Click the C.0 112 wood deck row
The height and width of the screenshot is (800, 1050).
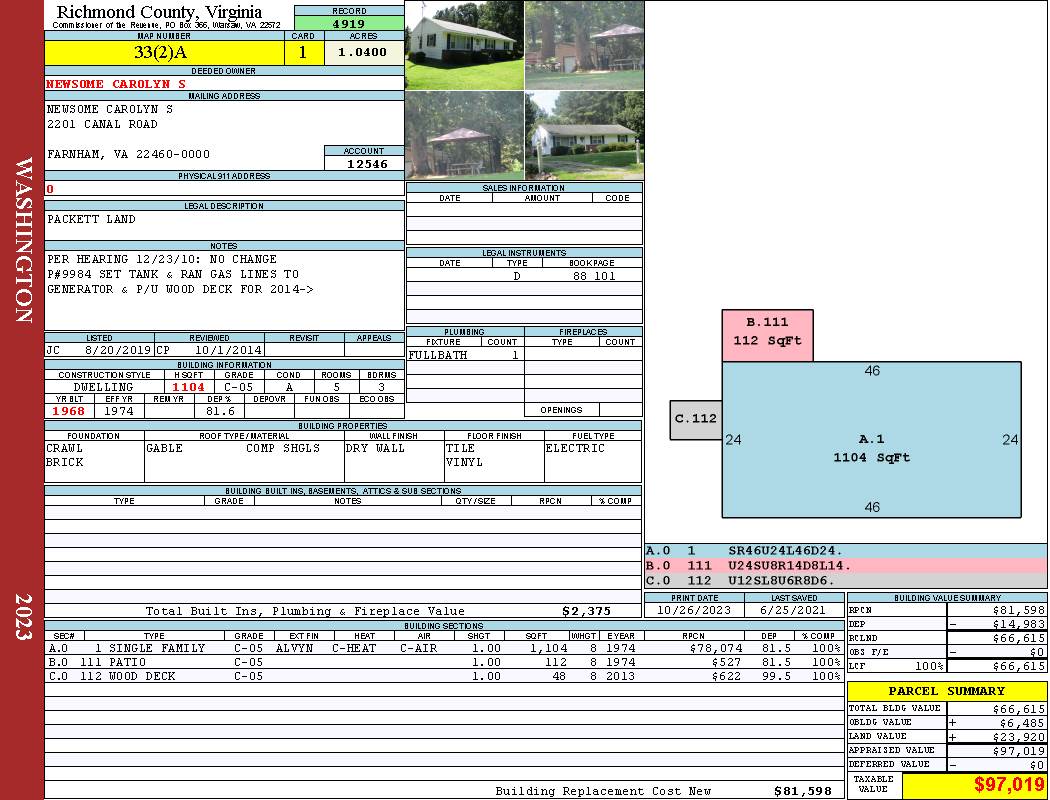tap(444, 676)
